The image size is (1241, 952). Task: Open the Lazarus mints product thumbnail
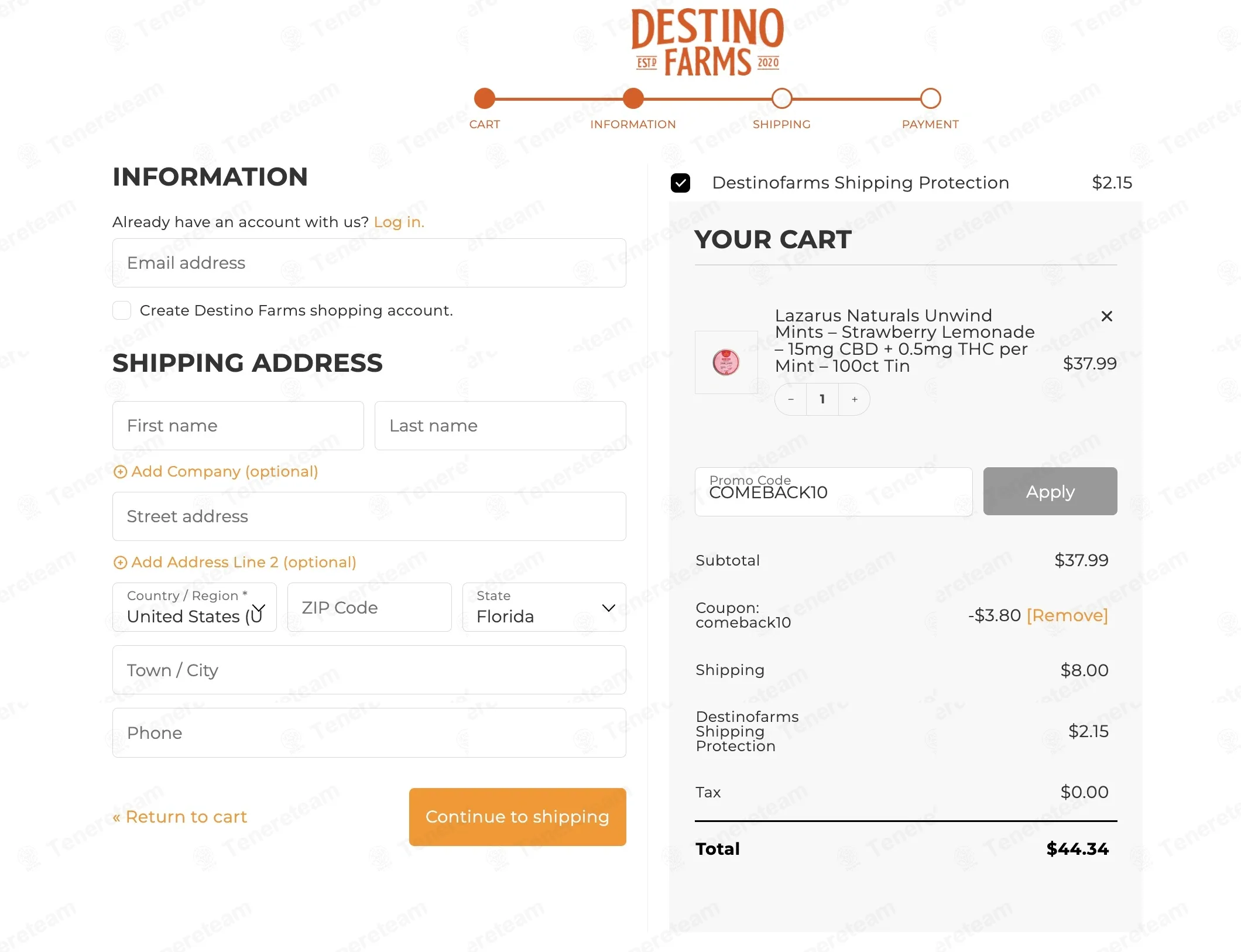[x=726, y=362]
